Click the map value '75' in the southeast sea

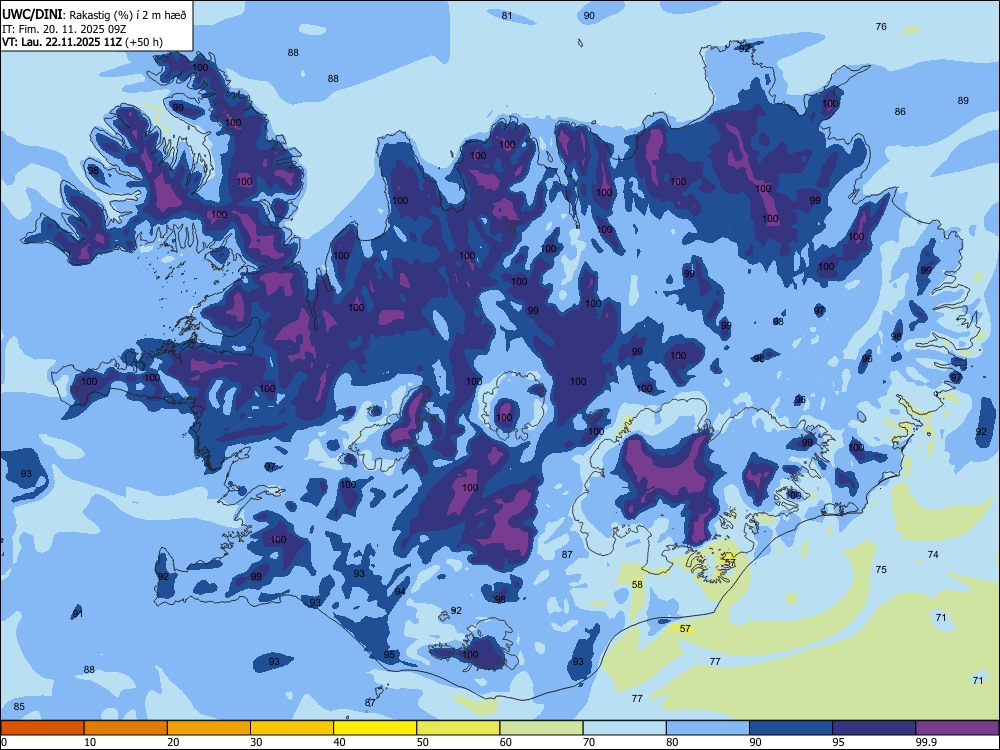[x=881, y=570]
